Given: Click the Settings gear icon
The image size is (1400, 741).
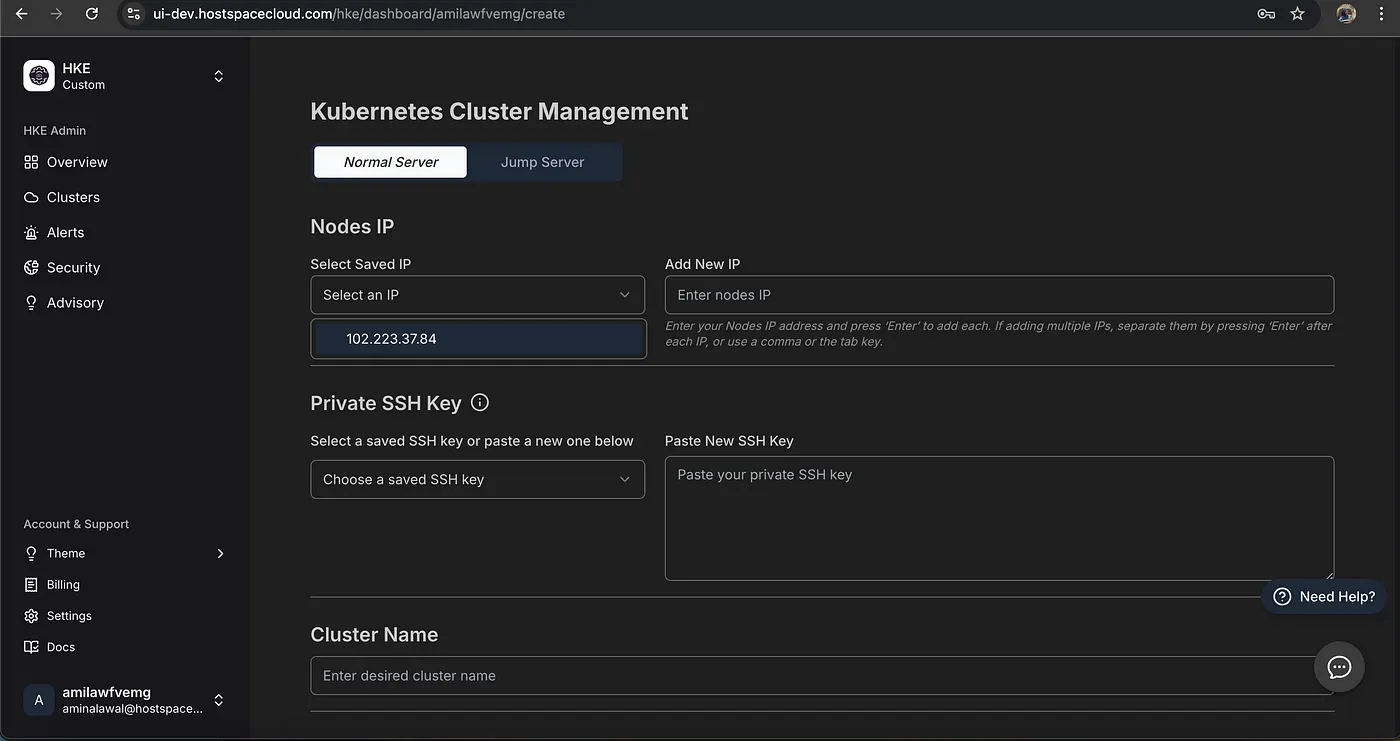Looking at the screenshot, I should pyautogui.click(x=31, y=616).
